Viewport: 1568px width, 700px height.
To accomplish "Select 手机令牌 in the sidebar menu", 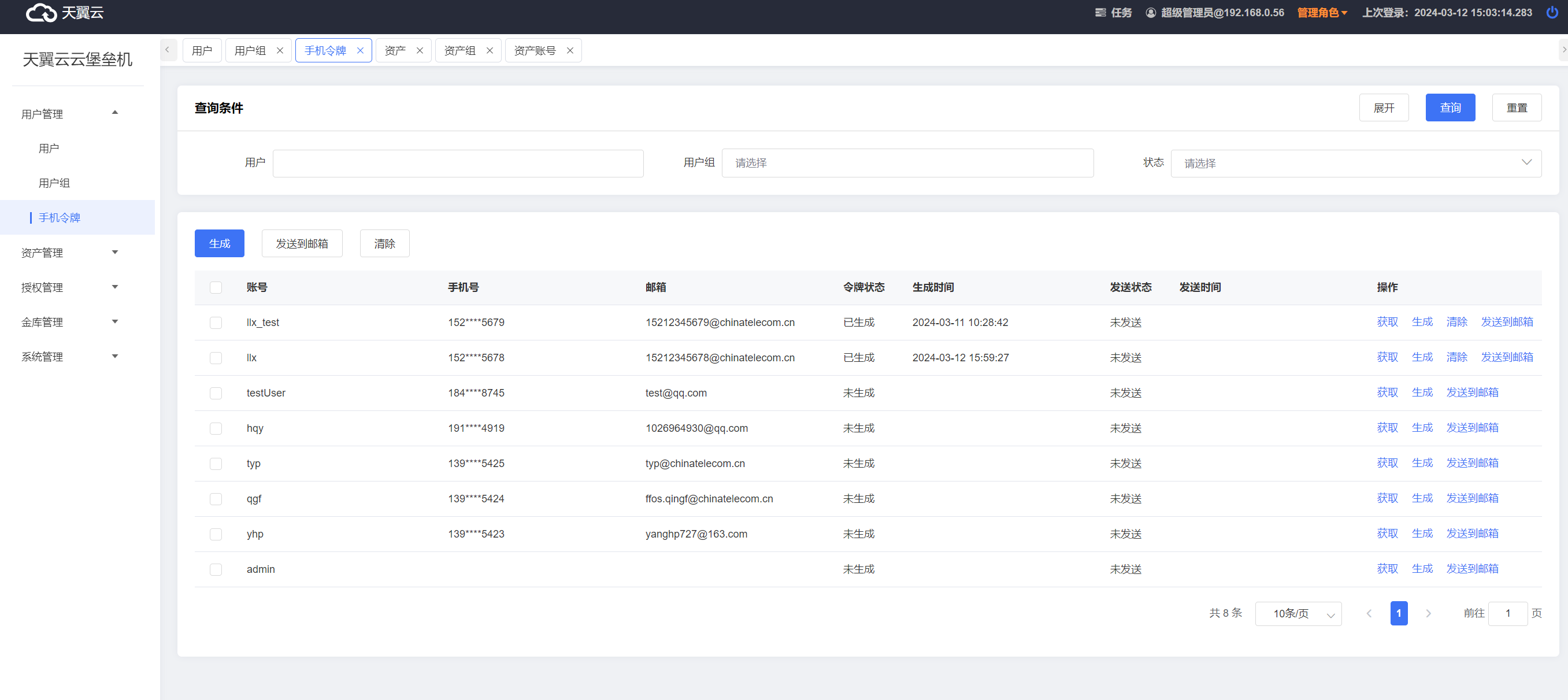I will (78, 218).
